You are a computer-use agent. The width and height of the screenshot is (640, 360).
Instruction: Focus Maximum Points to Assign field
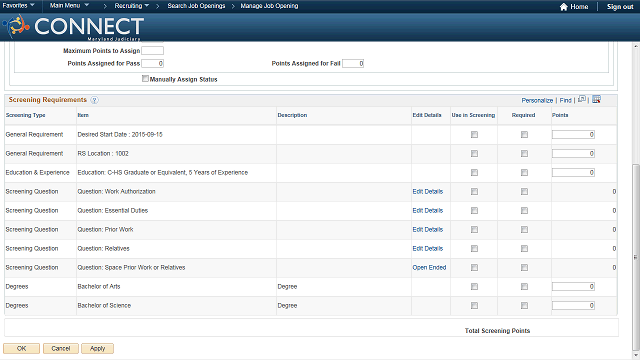tap(153, 51)
